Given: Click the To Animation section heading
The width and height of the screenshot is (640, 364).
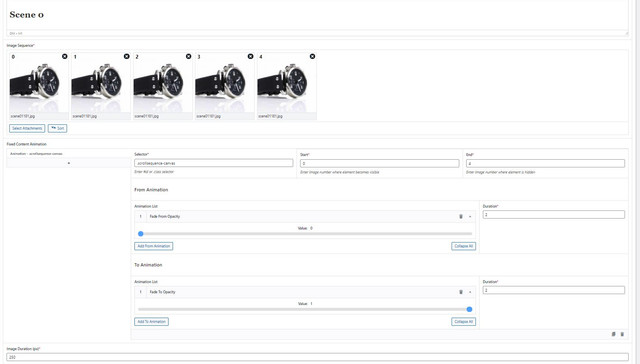Looking at the screenshot, I should click(148, 265).
